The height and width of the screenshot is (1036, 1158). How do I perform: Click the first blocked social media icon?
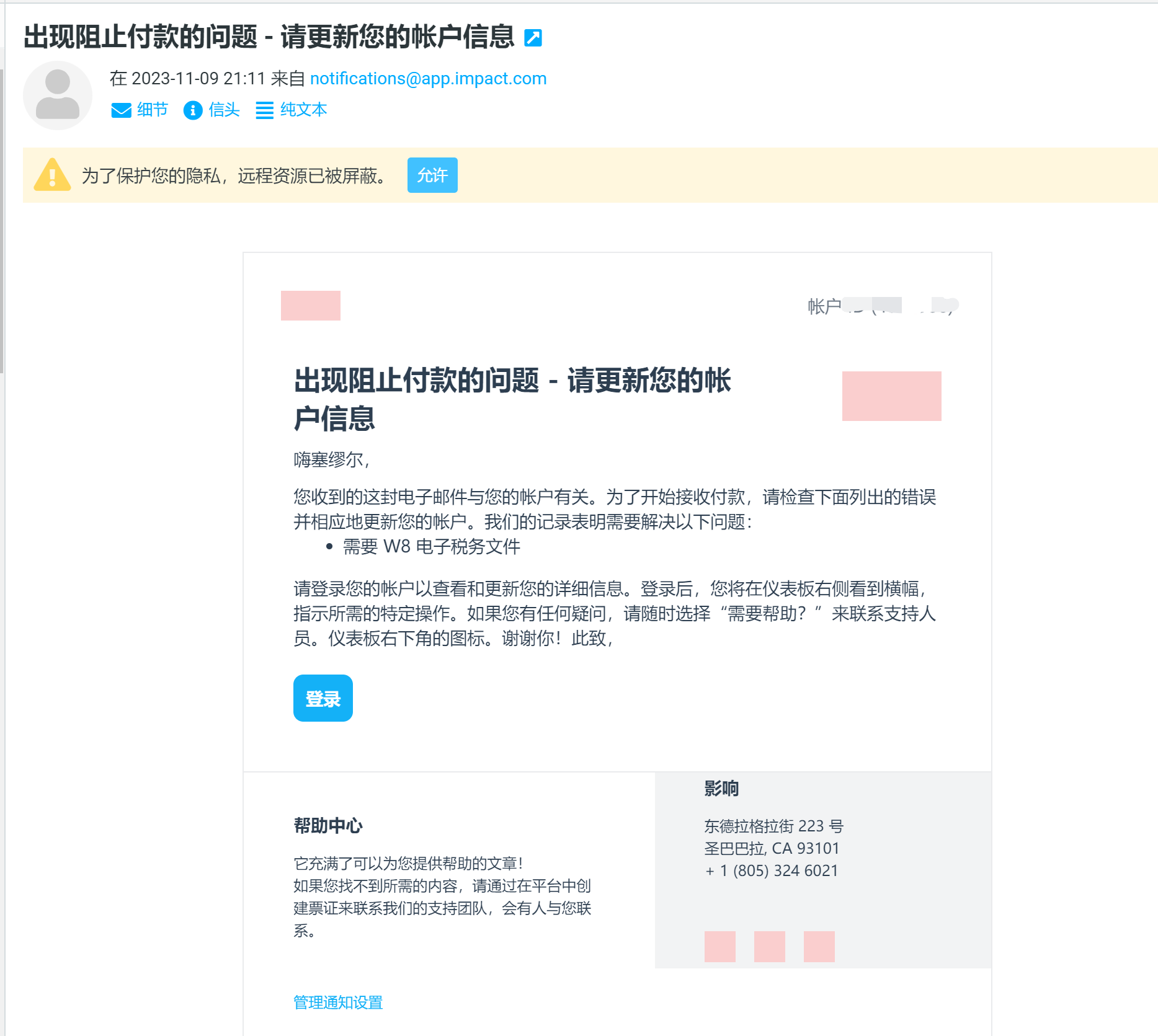tap(720, 947)
